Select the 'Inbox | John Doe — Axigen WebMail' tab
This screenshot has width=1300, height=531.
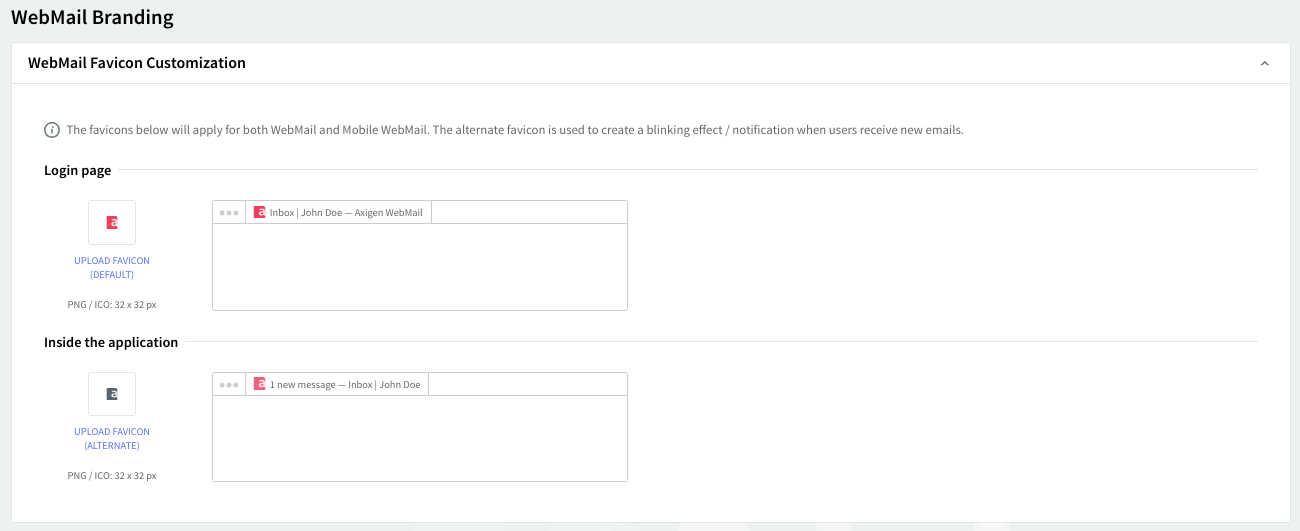tap(345, 213)
